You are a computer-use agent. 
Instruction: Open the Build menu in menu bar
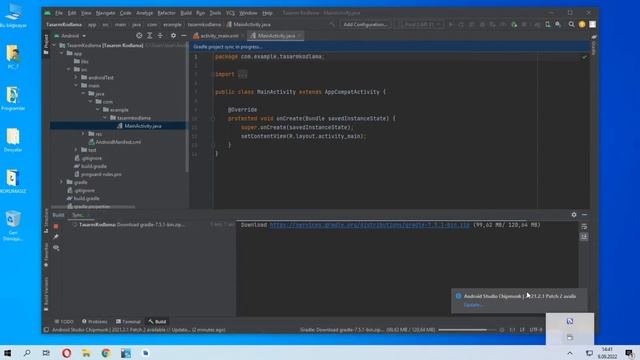[186, 13]
